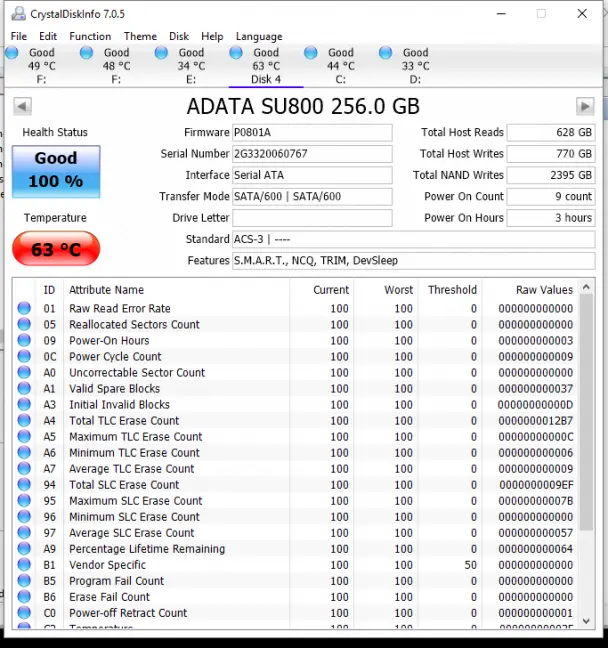Click status orb for Reallocated Sectors Count
Screen dimensions: 608x648
coord(24,324)
